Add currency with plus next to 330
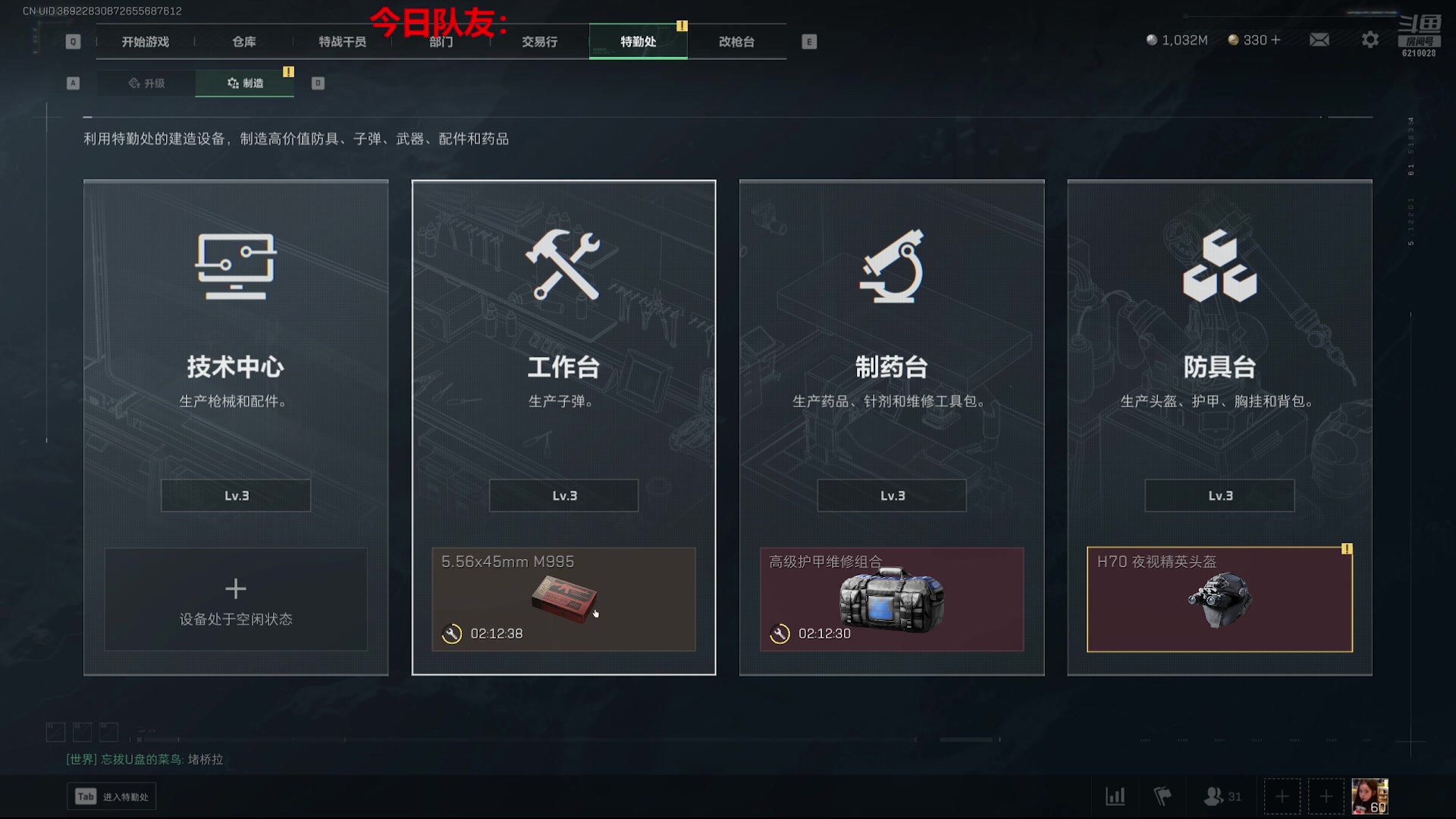This screenshot has width=1456, height=819. (1276, 39)
